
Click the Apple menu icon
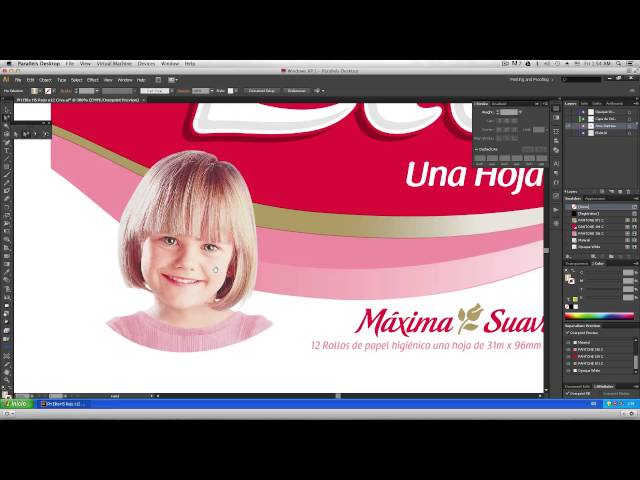pyautogui.click(x=8, y=64)
